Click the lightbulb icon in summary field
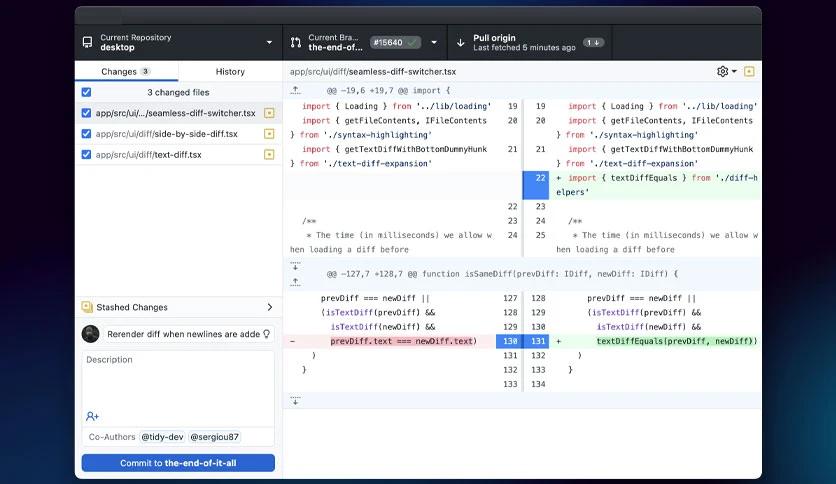836x484 pixels. coord(267,334)
